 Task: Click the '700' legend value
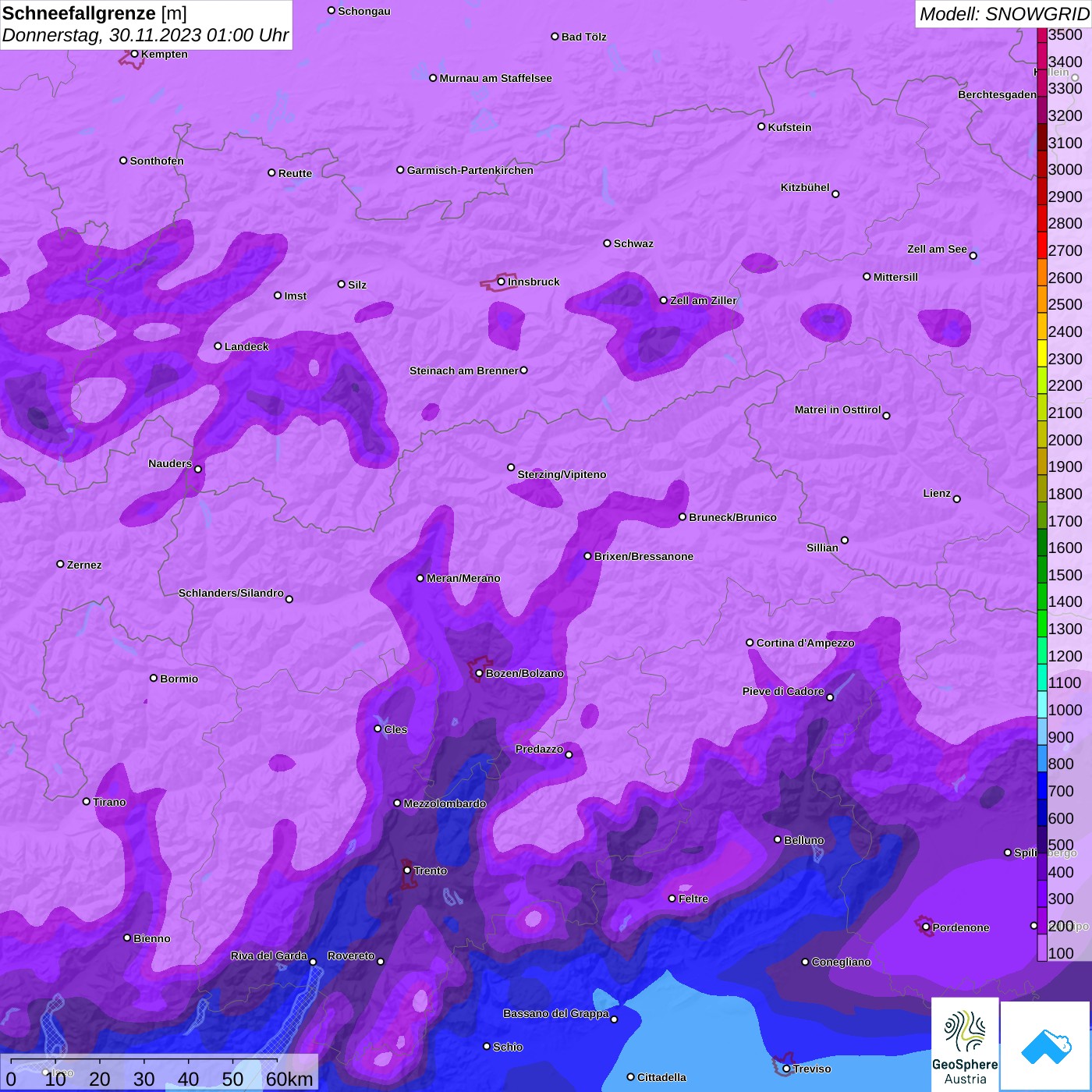(1061, 791)
